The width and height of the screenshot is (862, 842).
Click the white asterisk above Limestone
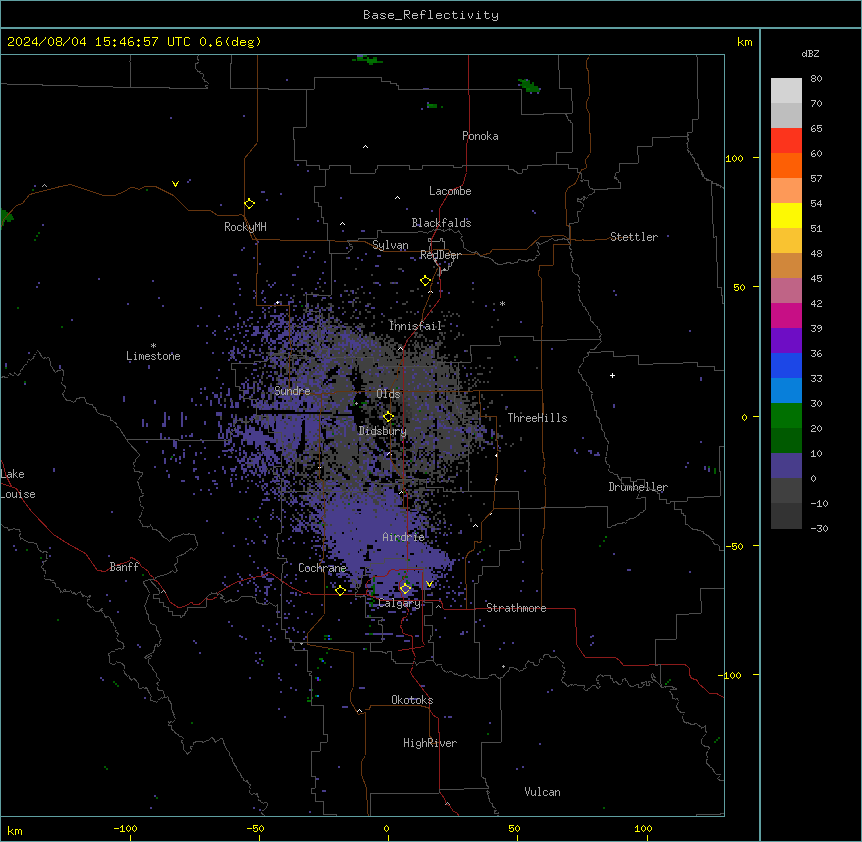[x=153, y=346]
